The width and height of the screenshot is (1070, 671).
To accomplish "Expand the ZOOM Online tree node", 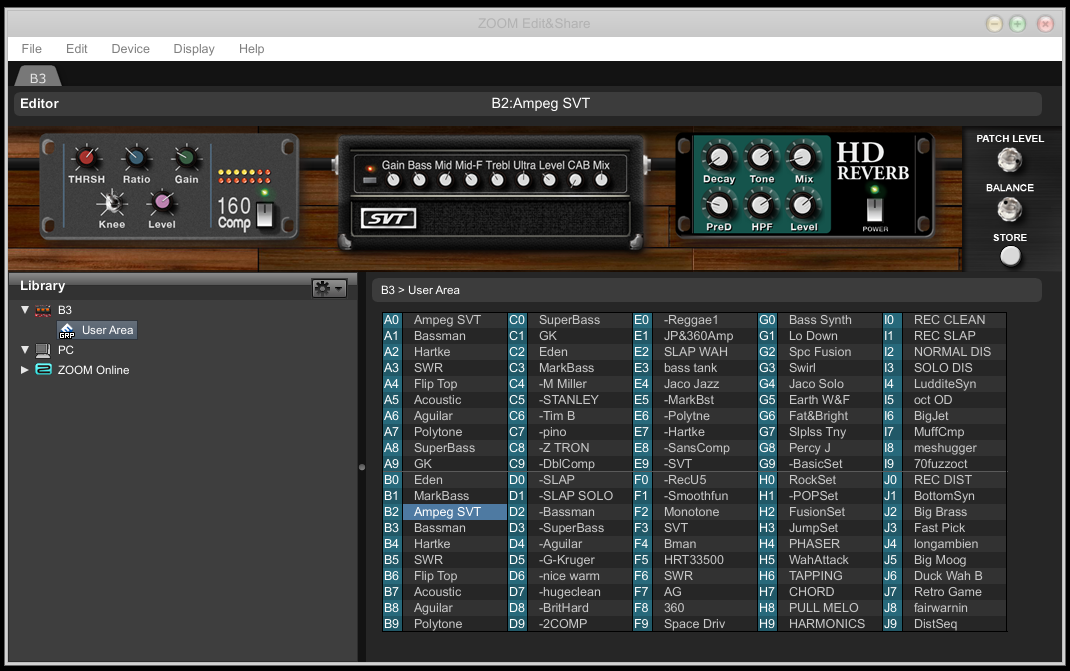I will pyautogui.click(x=25, y=370).
